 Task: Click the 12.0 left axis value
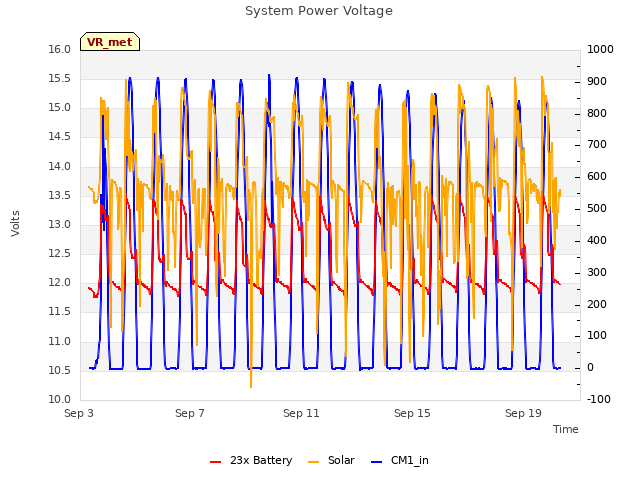point(60,283)
